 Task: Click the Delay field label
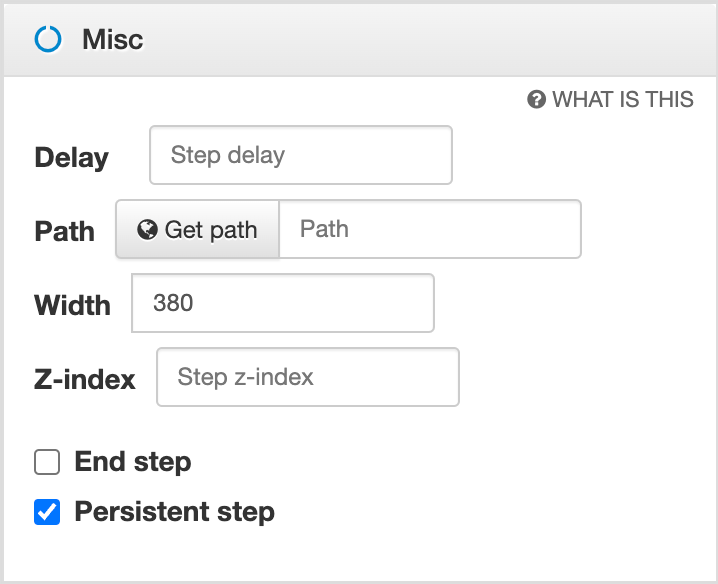(x=71, y=157)
